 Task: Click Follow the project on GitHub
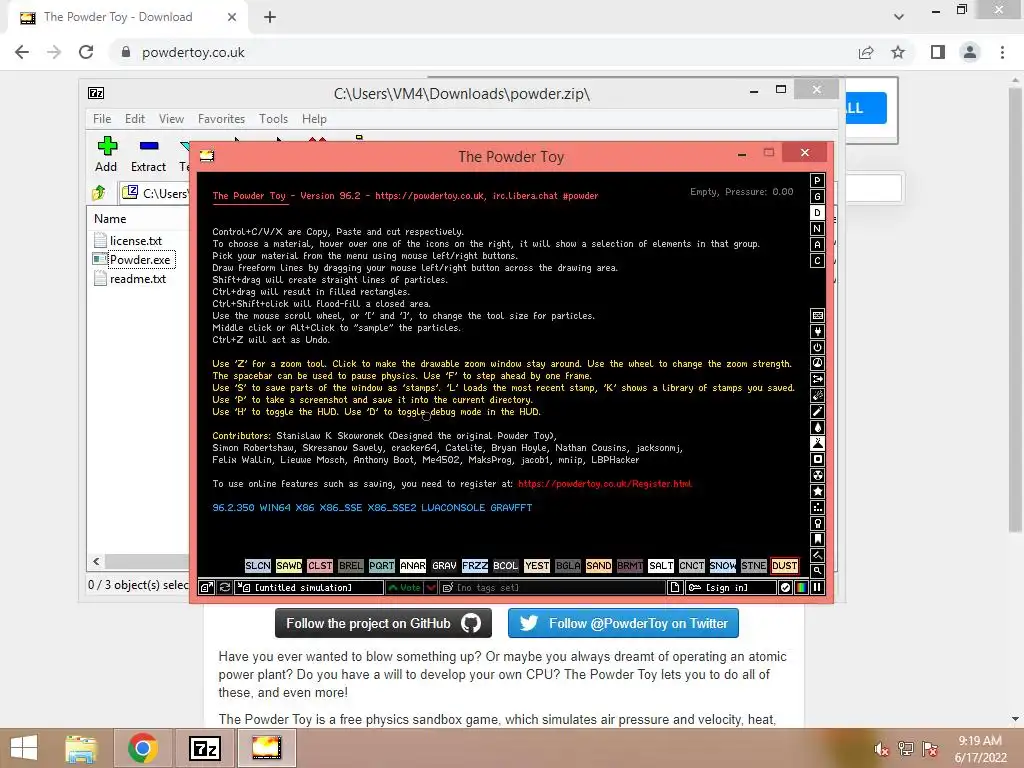pos(383,624)
